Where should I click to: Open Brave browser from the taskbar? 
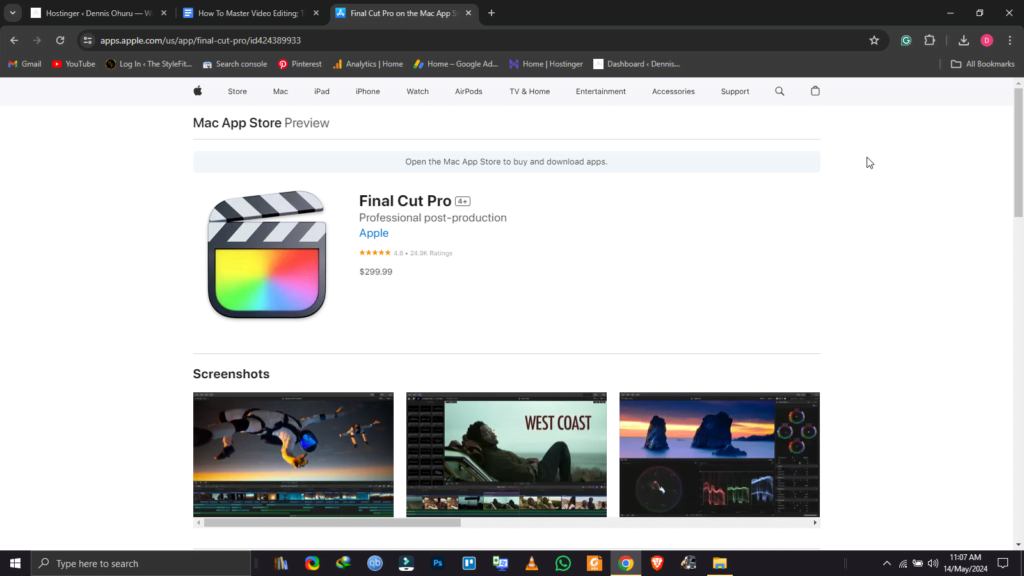click(657, 563)
